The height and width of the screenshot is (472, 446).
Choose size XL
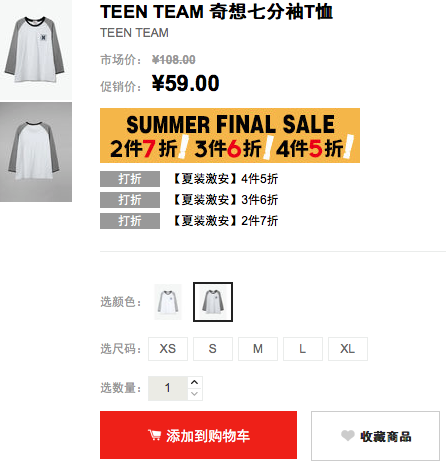(x=348, y=349)
